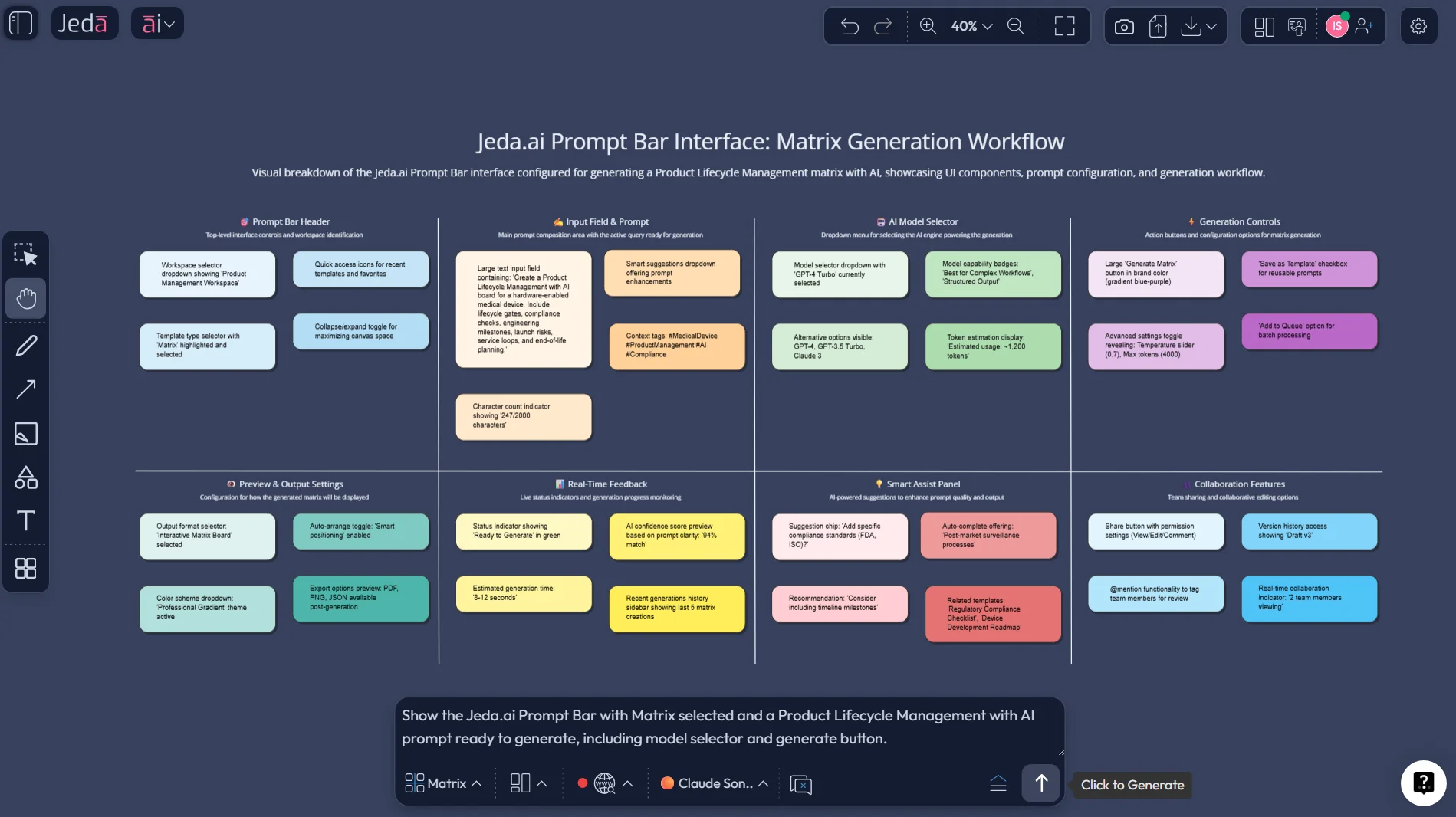Image resolution: width=1456 pixels, height=817 pixels.
Task: Toggle fullscreen mode
Action: point(1064,26)
